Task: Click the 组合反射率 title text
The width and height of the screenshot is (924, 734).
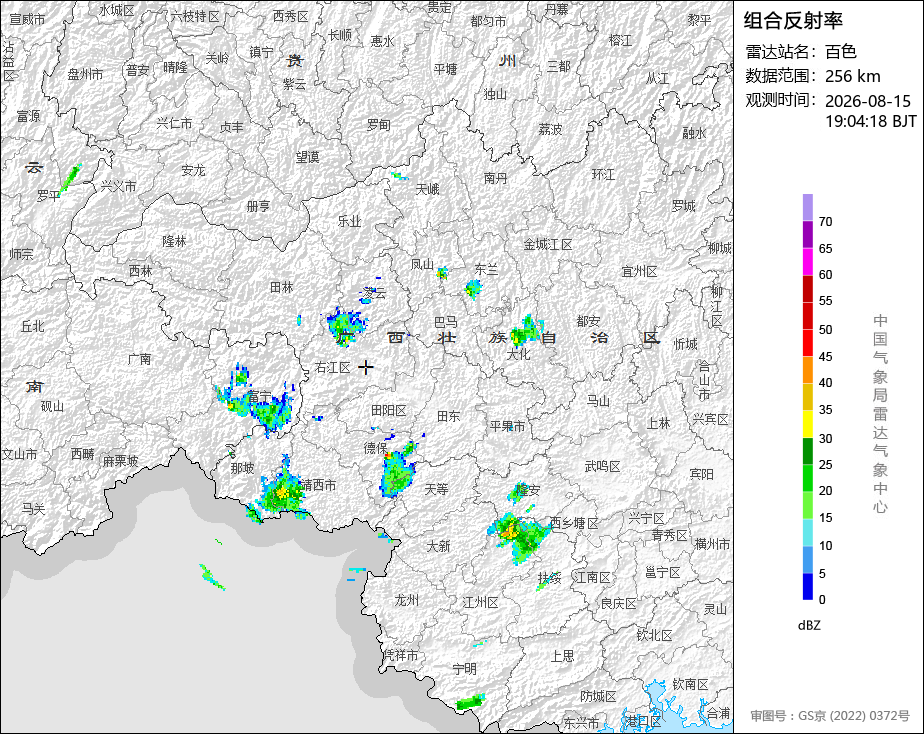Action: click(x=793, y=21)
